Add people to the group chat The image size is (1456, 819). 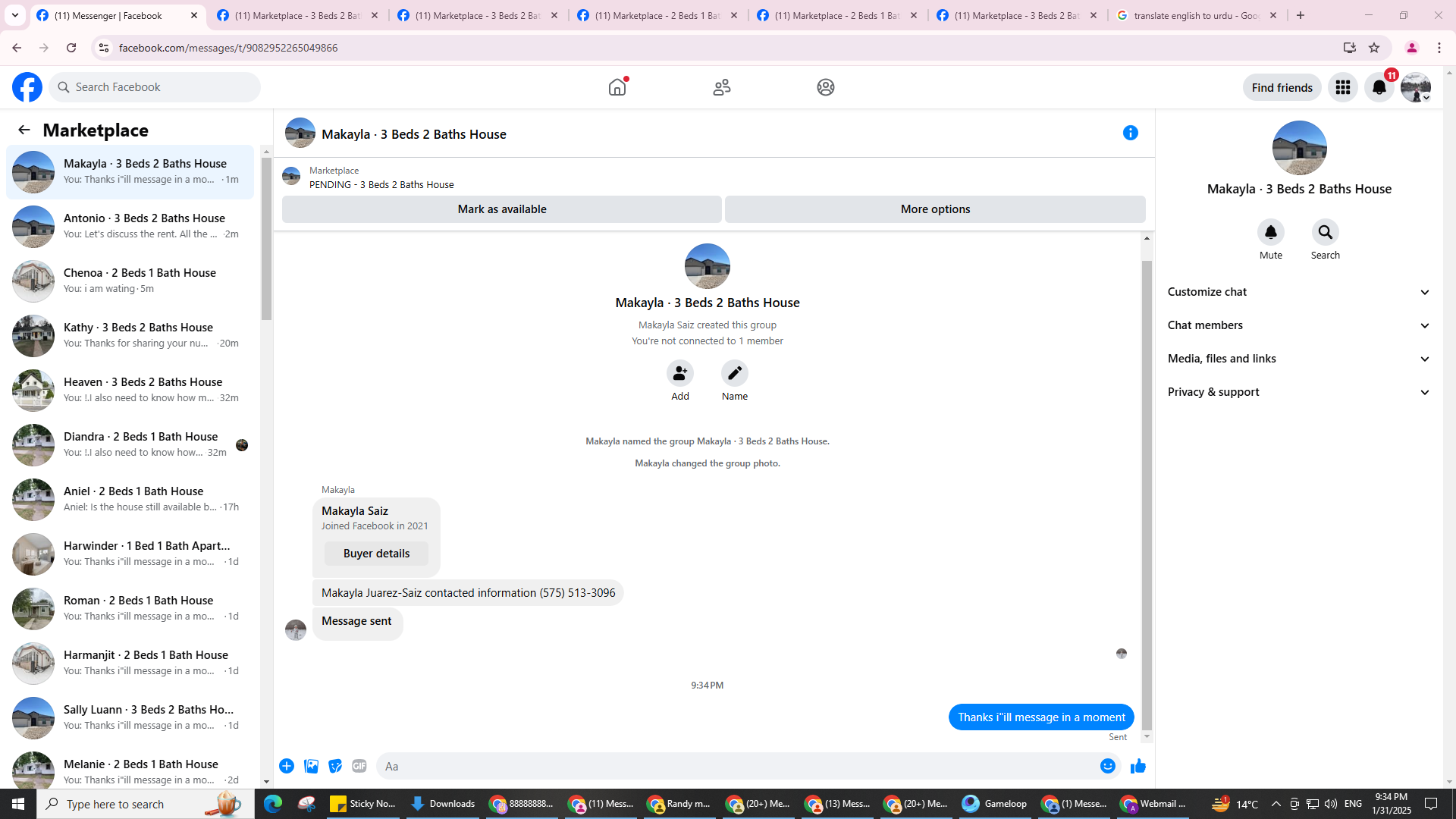click(x=680, y=373)
